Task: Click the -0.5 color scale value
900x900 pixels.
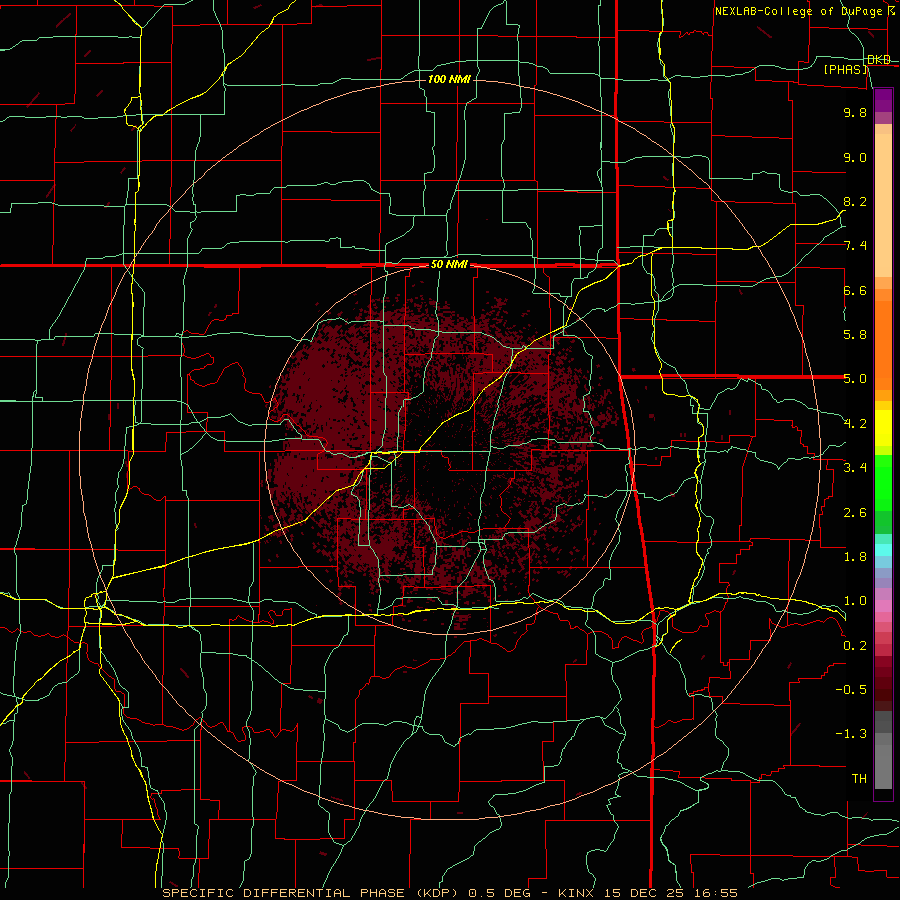Action: [x=851, y=690]
